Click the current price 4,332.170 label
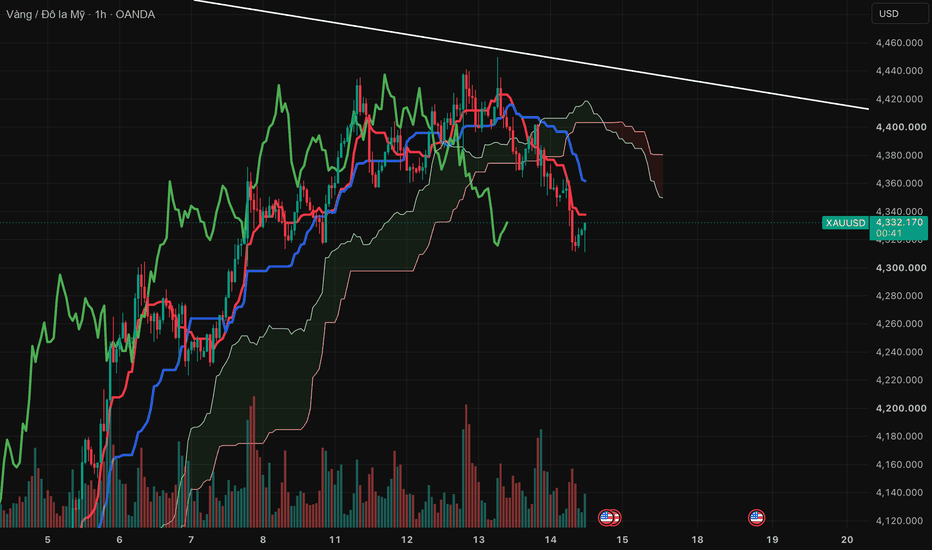 (x=899, y=222)
